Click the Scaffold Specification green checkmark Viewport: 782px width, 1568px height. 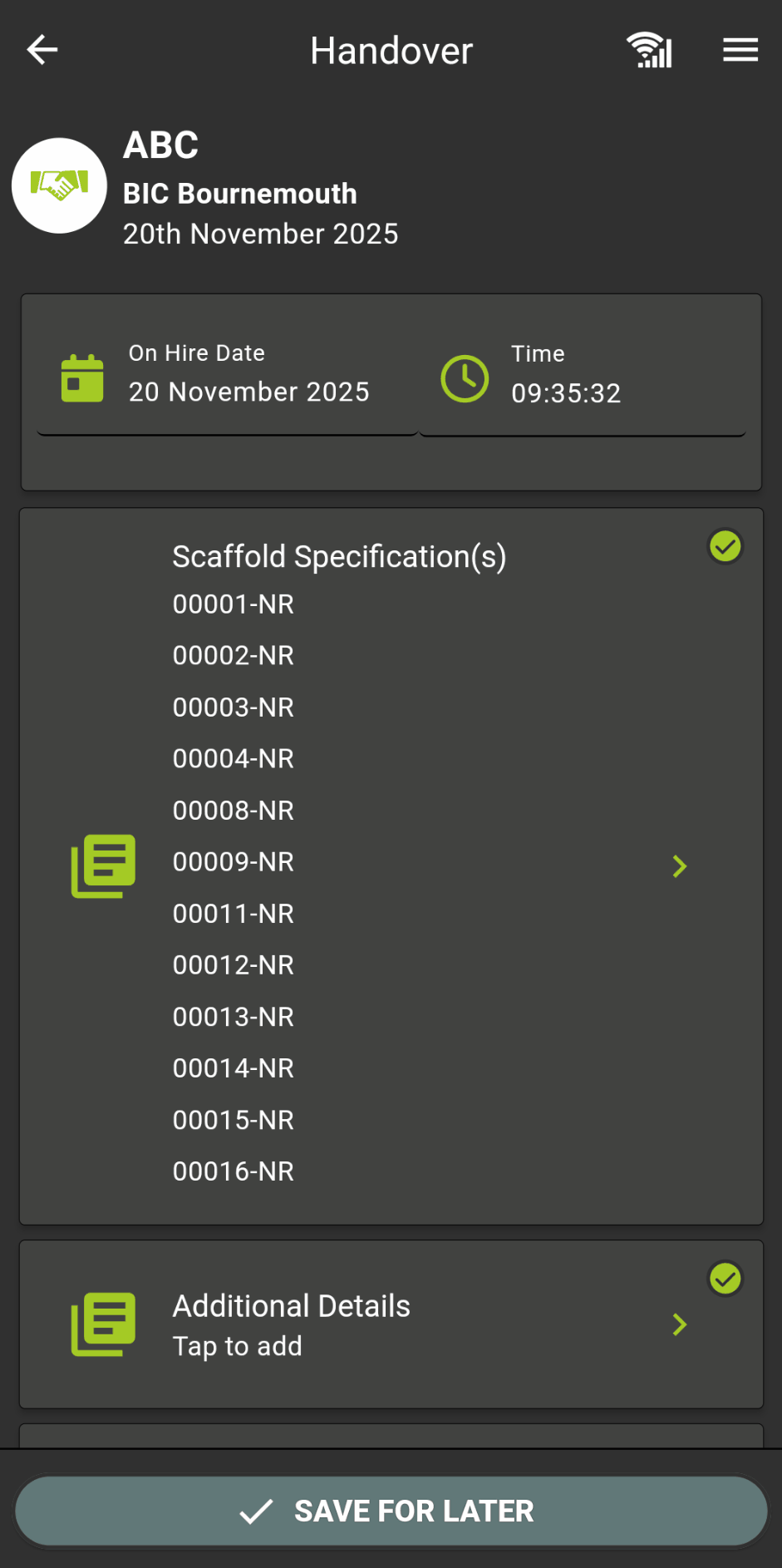725,547
